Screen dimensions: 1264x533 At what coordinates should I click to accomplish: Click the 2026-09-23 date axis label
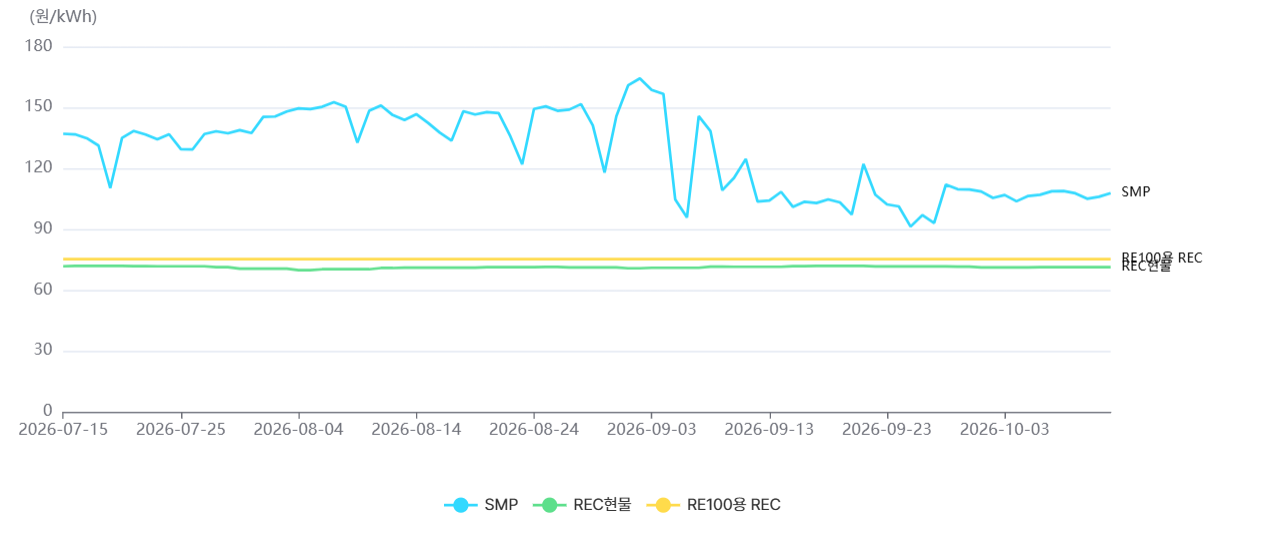(887, 429)
